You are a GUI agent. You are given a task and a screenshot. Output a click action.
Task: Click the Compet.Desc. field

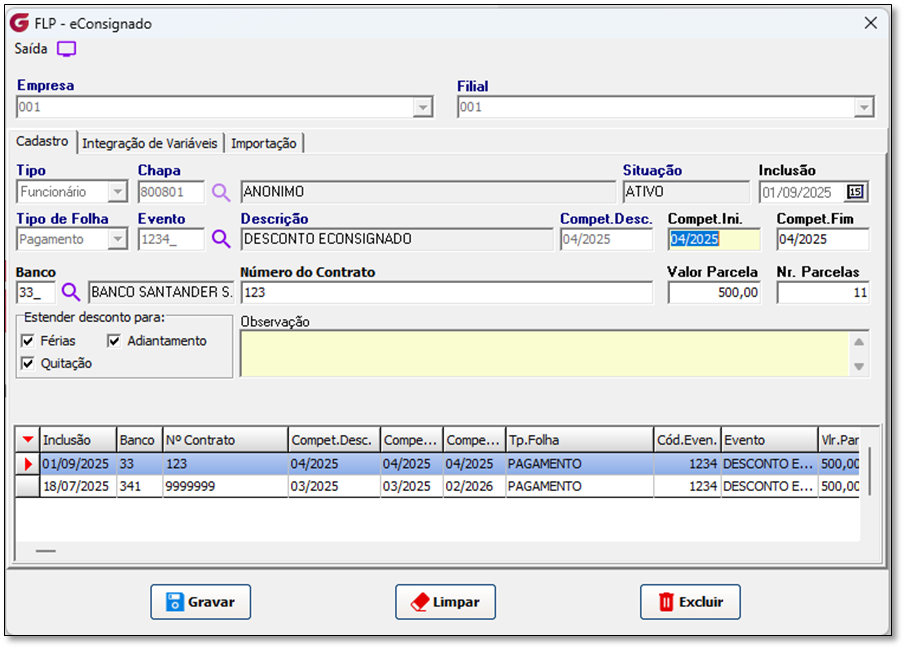point(606,239)
